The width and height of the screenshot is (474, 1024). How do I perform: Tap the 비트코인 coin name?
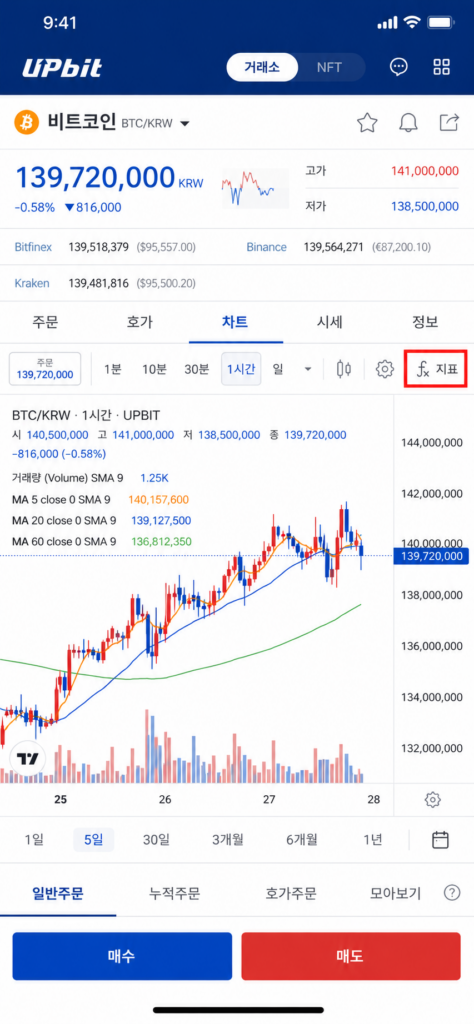82,122
